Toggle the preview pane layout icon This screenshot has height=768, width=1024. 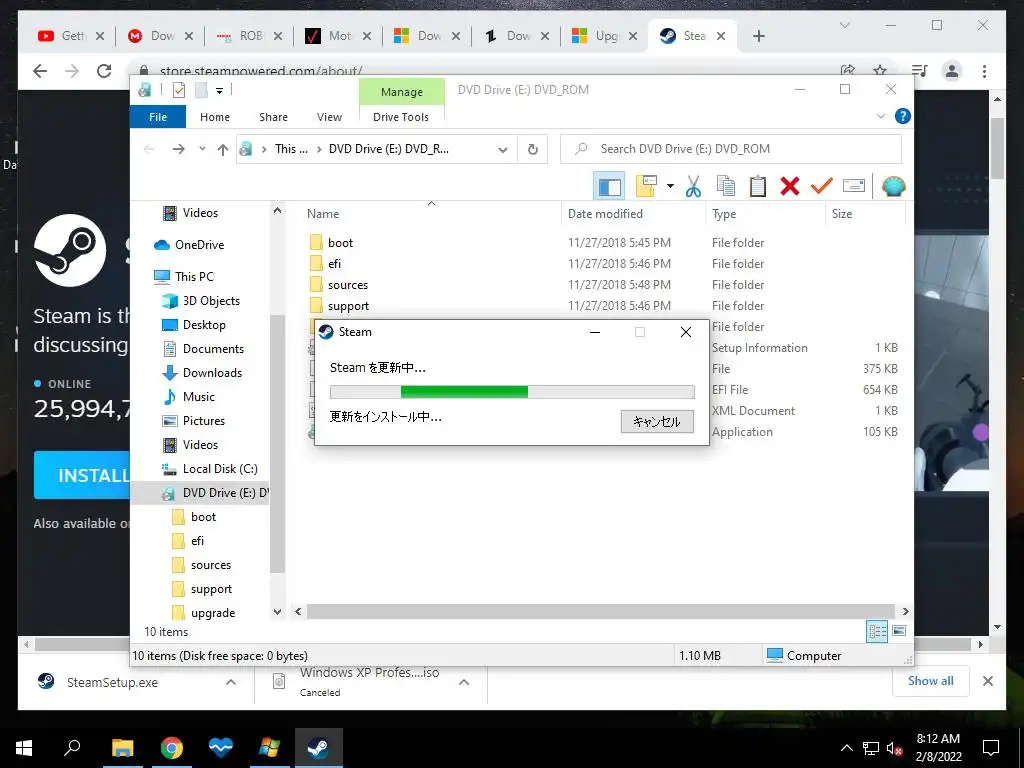click(x=609, y=187)
